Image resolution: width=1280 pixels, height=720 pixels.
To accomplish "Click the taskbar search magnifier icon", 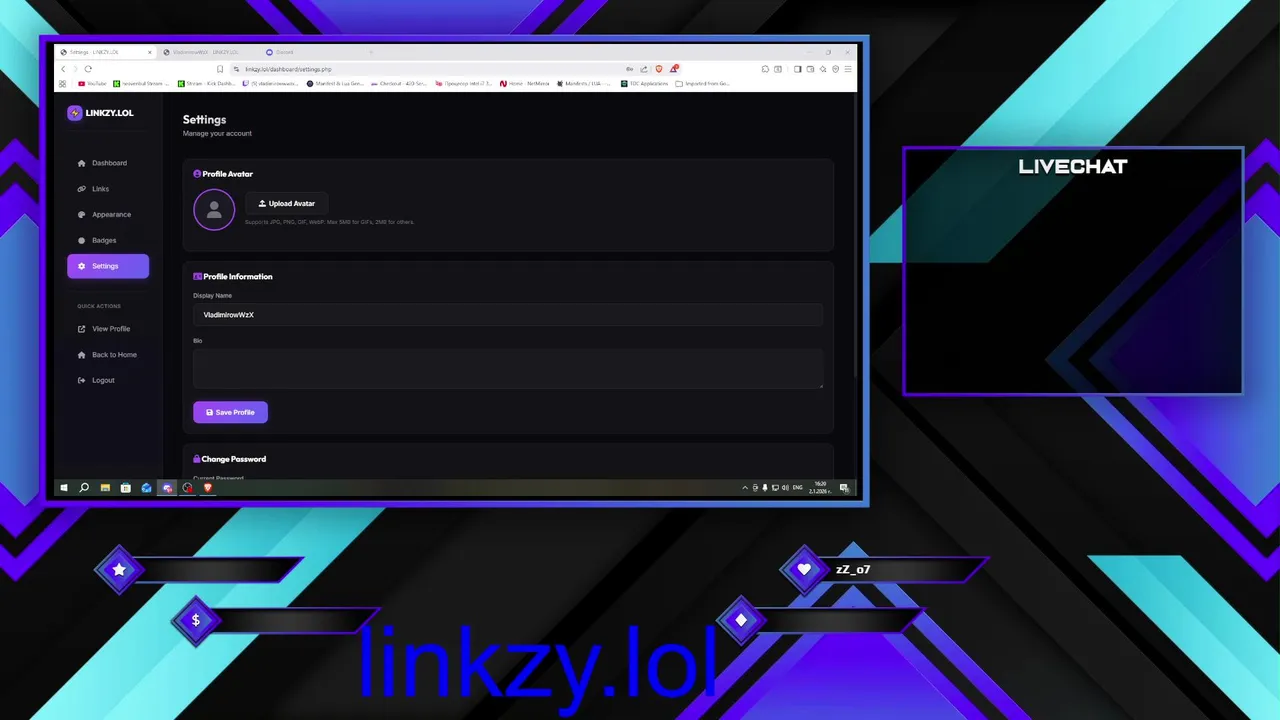I will (x=84, y=488).
